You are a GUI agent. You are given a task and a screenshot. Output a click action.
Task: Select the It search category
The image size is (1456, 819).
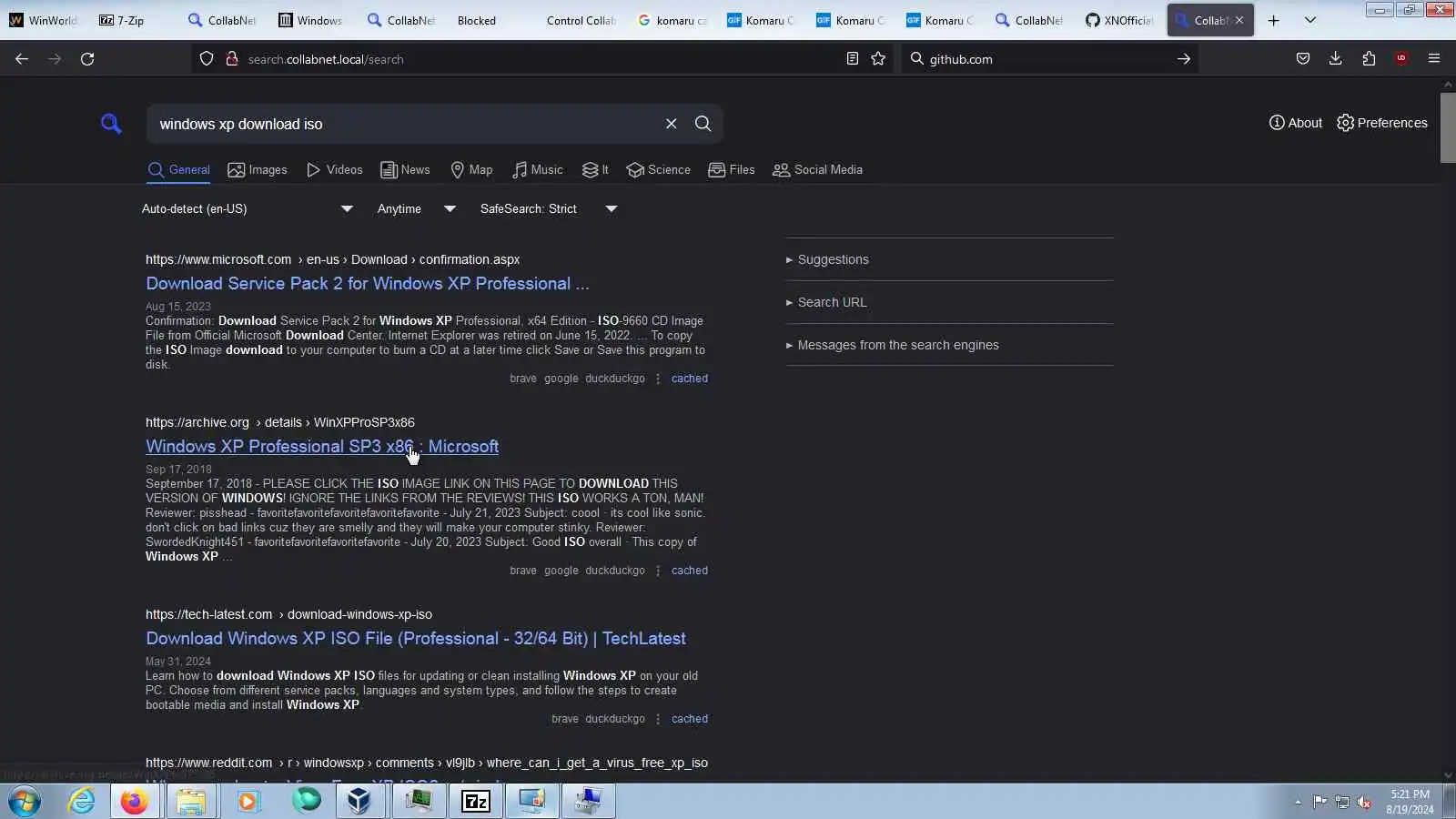click(595, 170)
